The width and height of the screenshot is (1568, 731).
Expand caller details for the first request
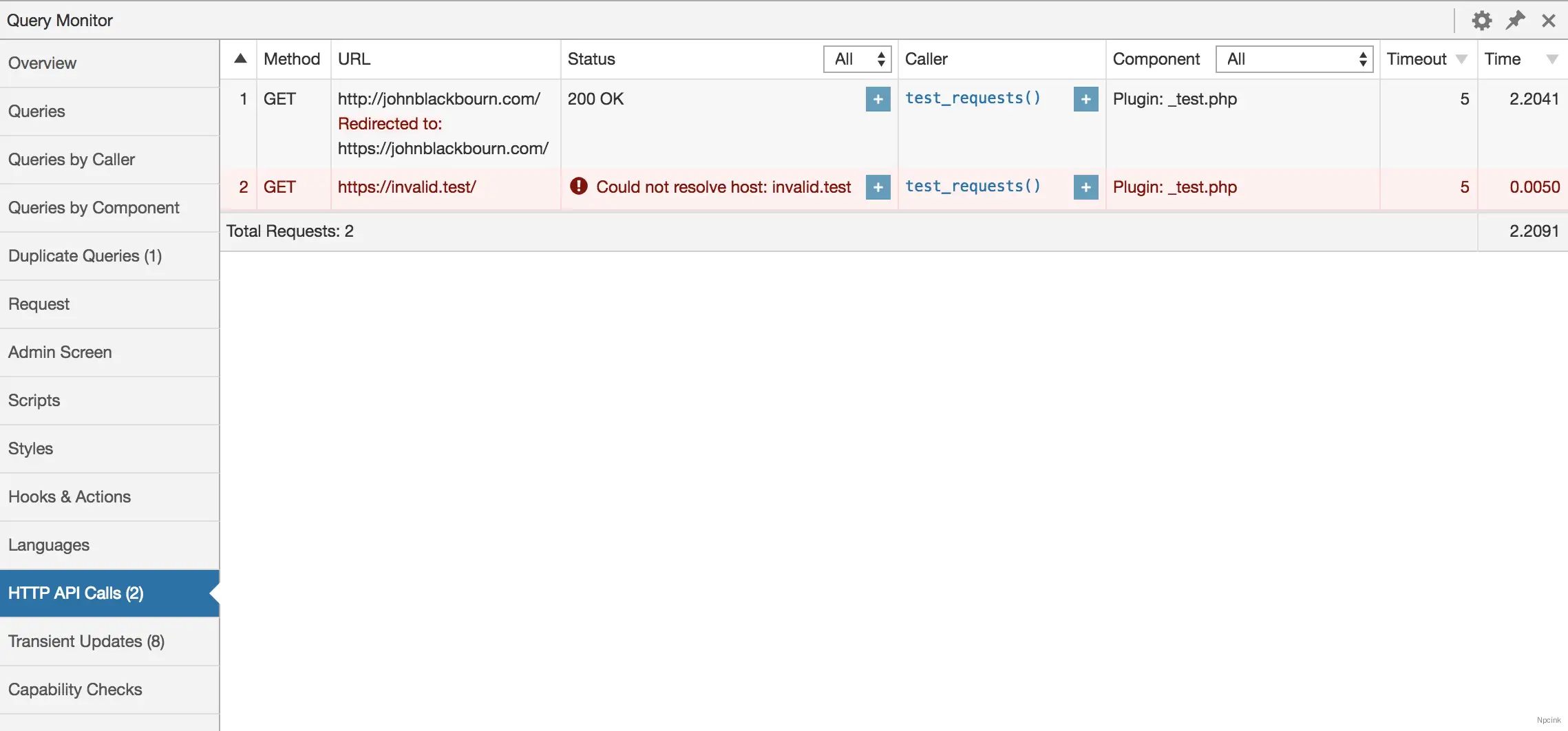tap(1085, 99)
